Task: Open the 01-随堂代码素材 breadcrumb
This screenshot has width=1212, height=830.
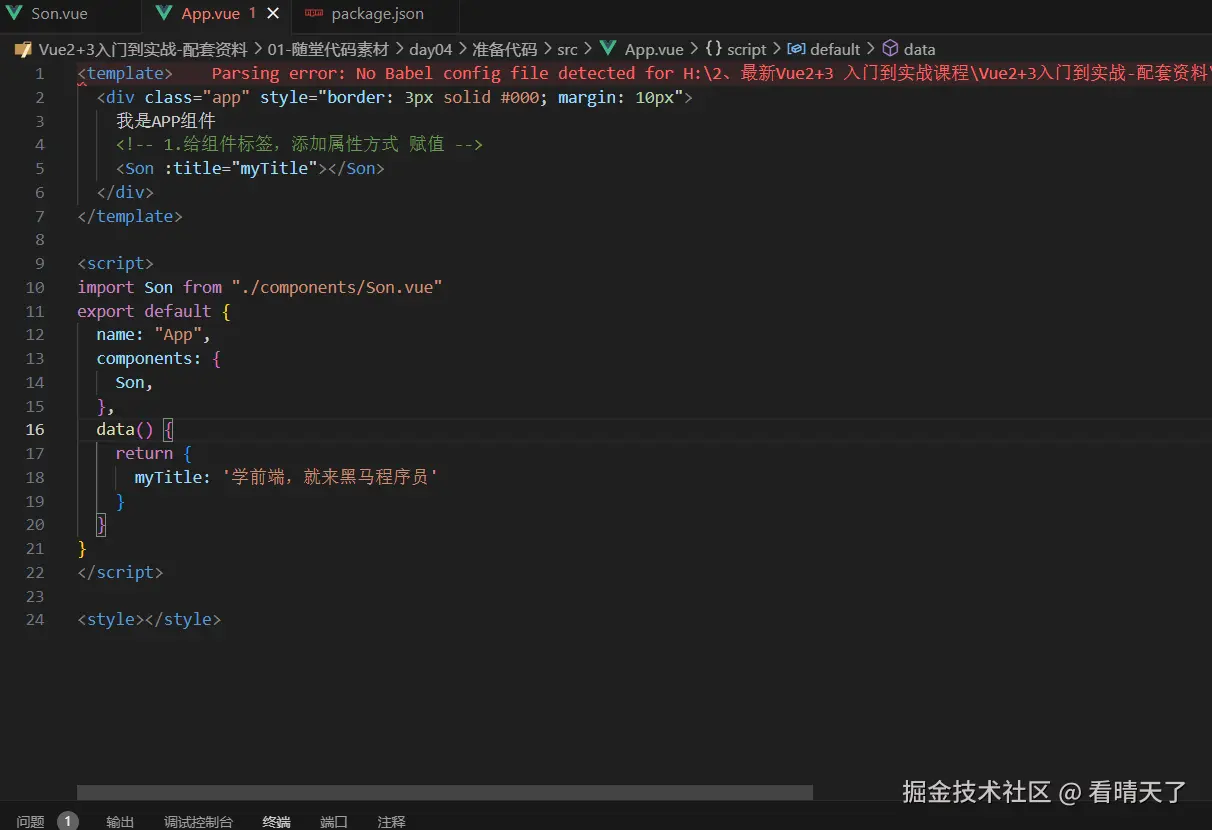Action: click(x=328, y=49)
